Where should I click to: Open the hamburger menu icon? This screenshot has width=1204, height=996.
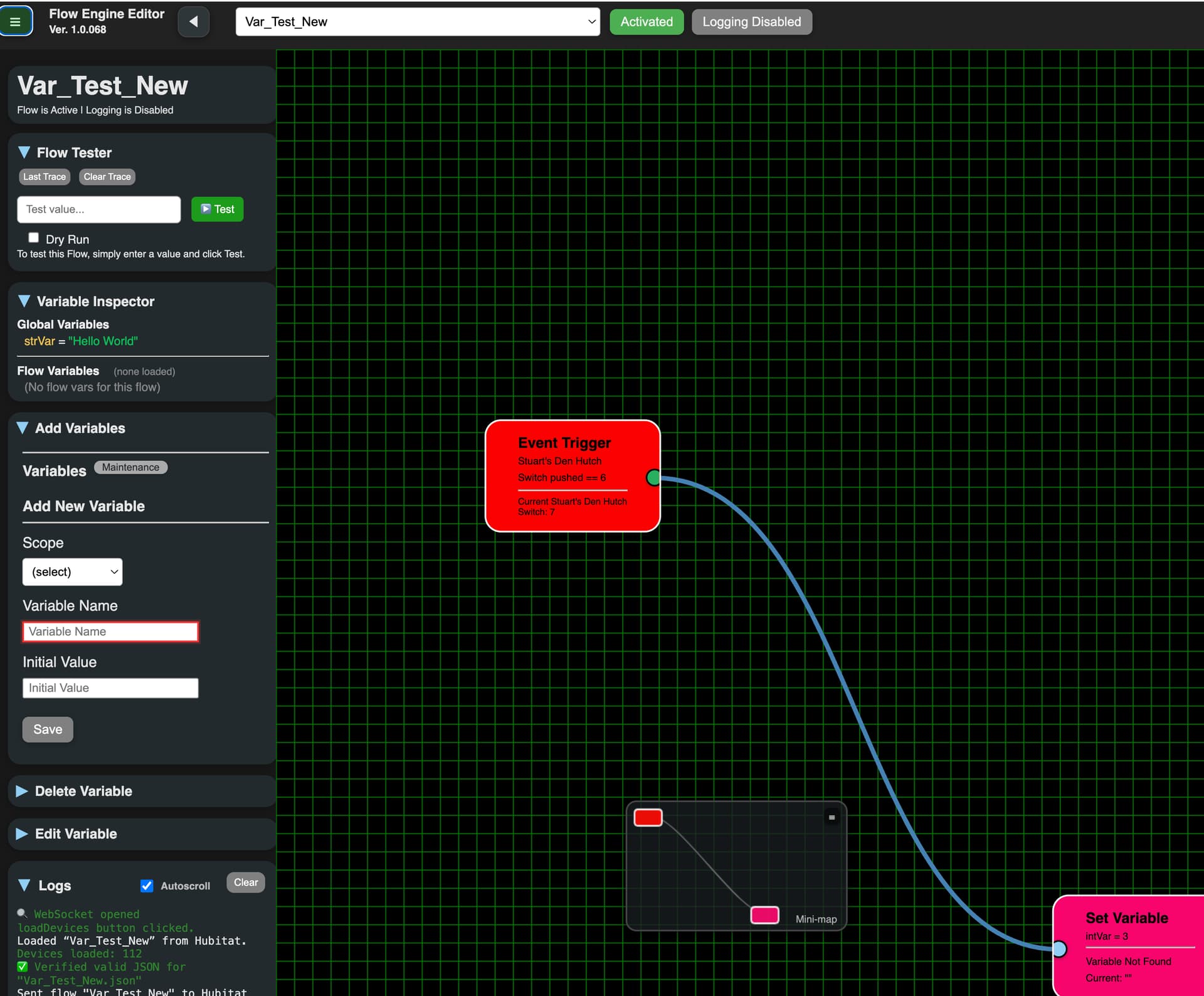16,22
